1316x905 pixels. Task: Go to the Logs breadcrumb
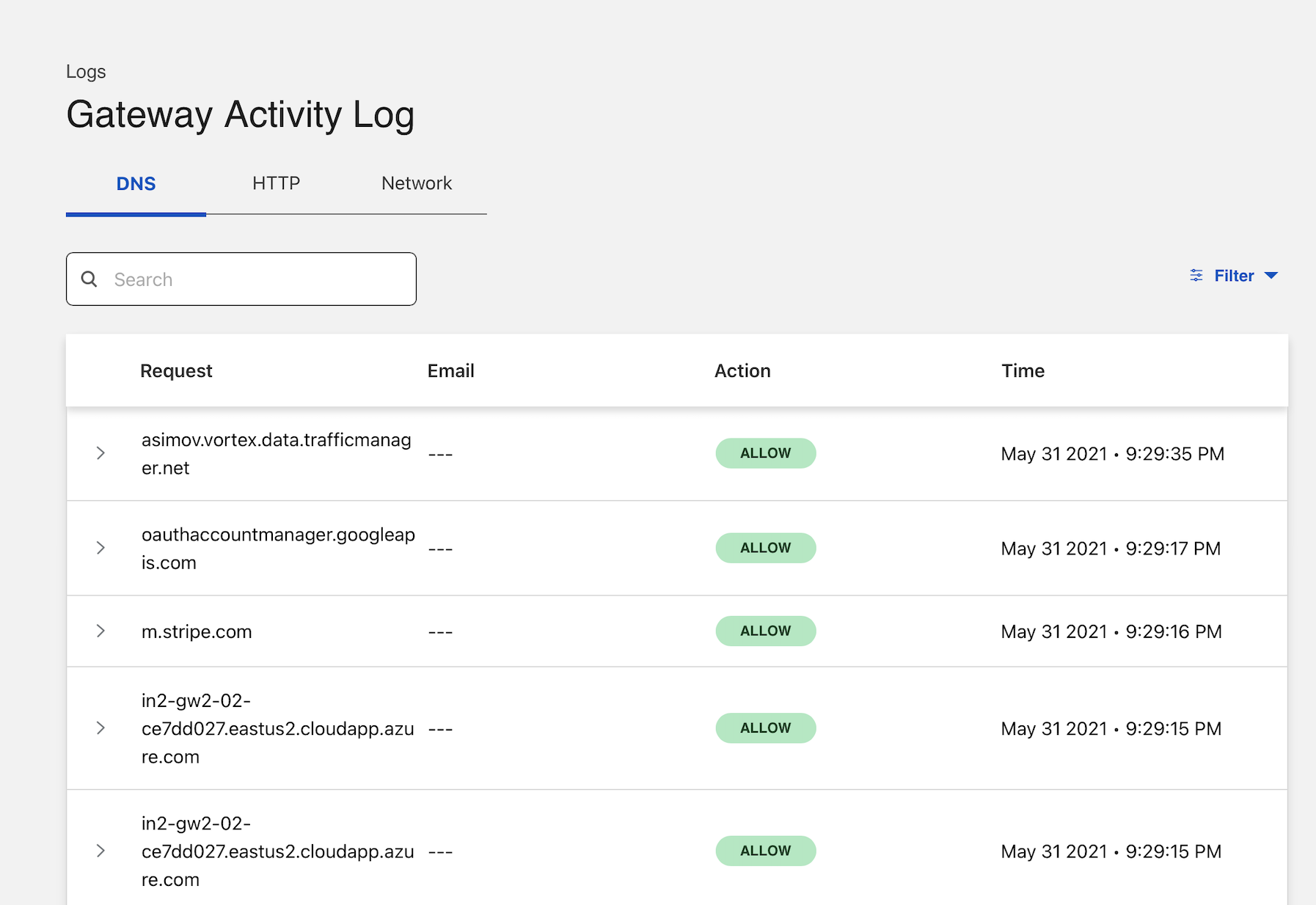click(86, 72)
